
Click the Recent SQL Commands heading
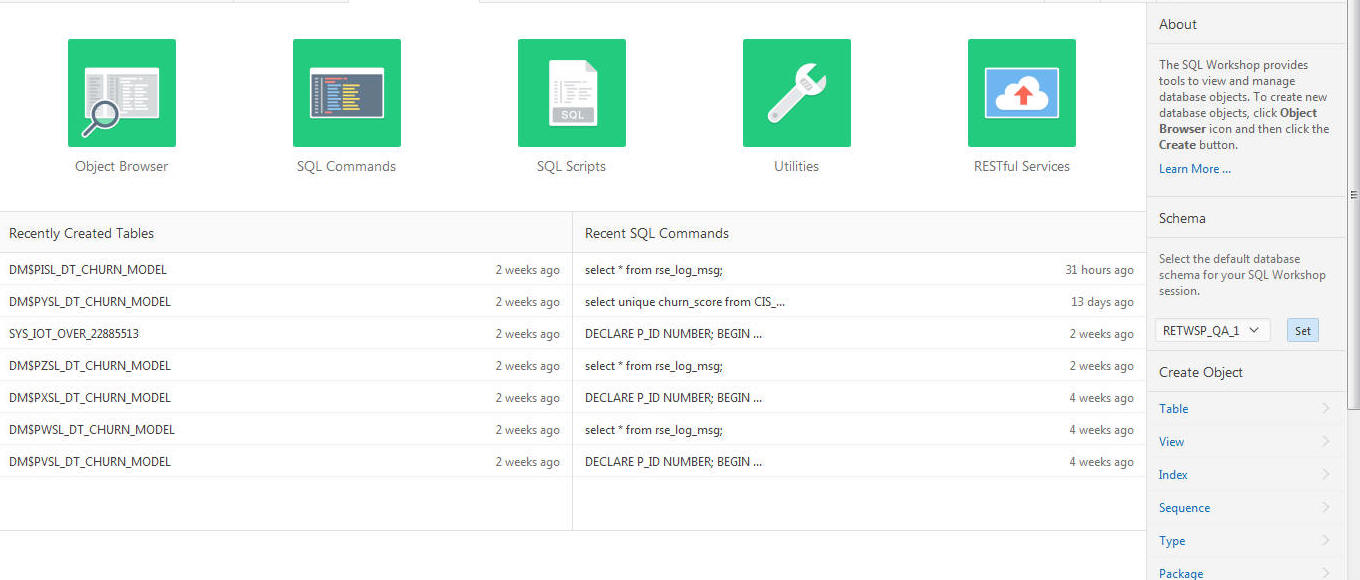click(657, 233)
